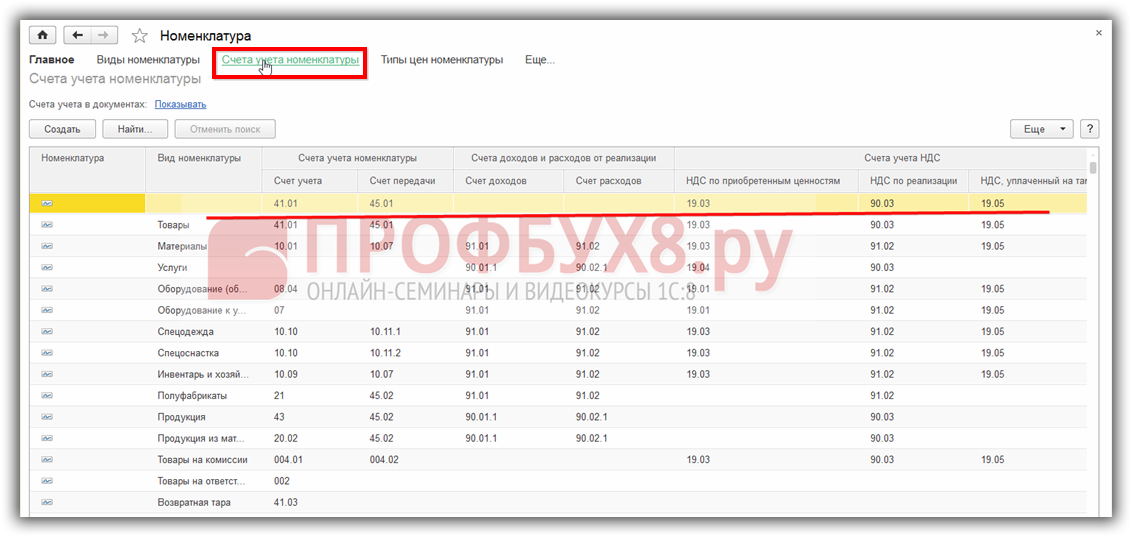
Task: Click row icon for Товары на комиссии
Action: [x=47, y=460]
